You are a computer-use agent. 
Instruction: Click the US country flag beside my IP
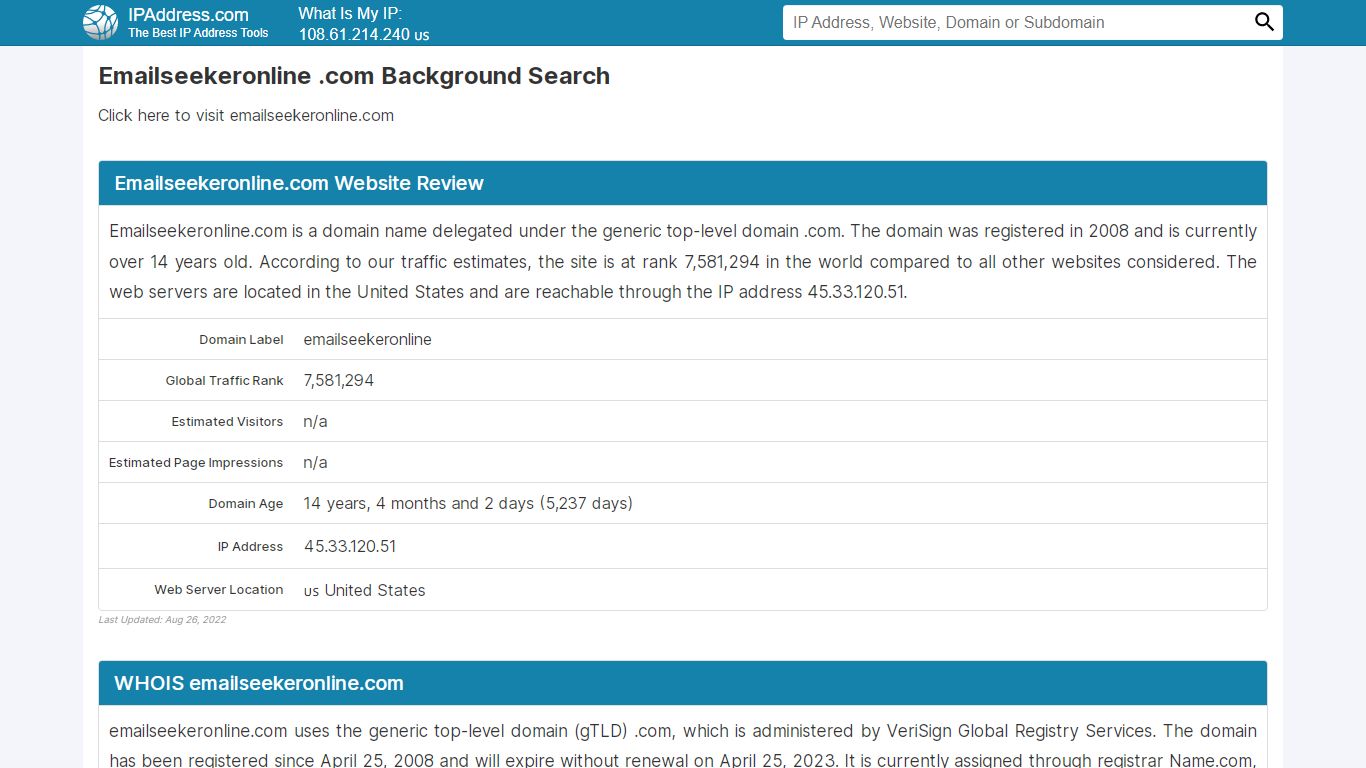422,35
